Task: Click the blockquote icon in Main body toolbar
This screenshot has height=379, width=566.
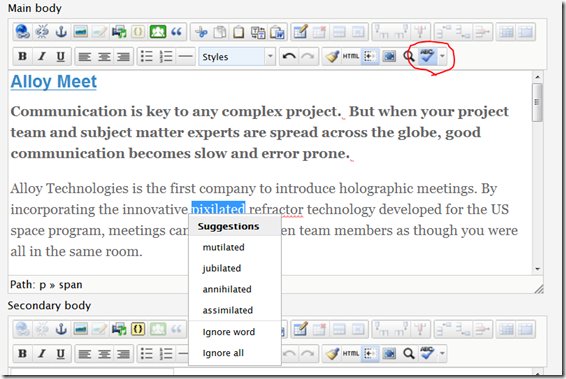Action: 177,32
